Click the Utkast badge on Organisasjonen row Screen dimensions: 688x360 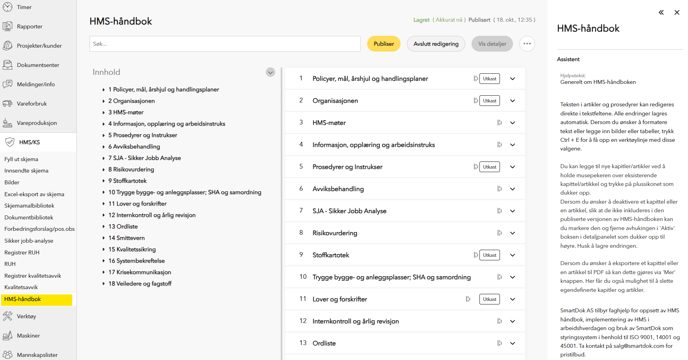(489, 101)
